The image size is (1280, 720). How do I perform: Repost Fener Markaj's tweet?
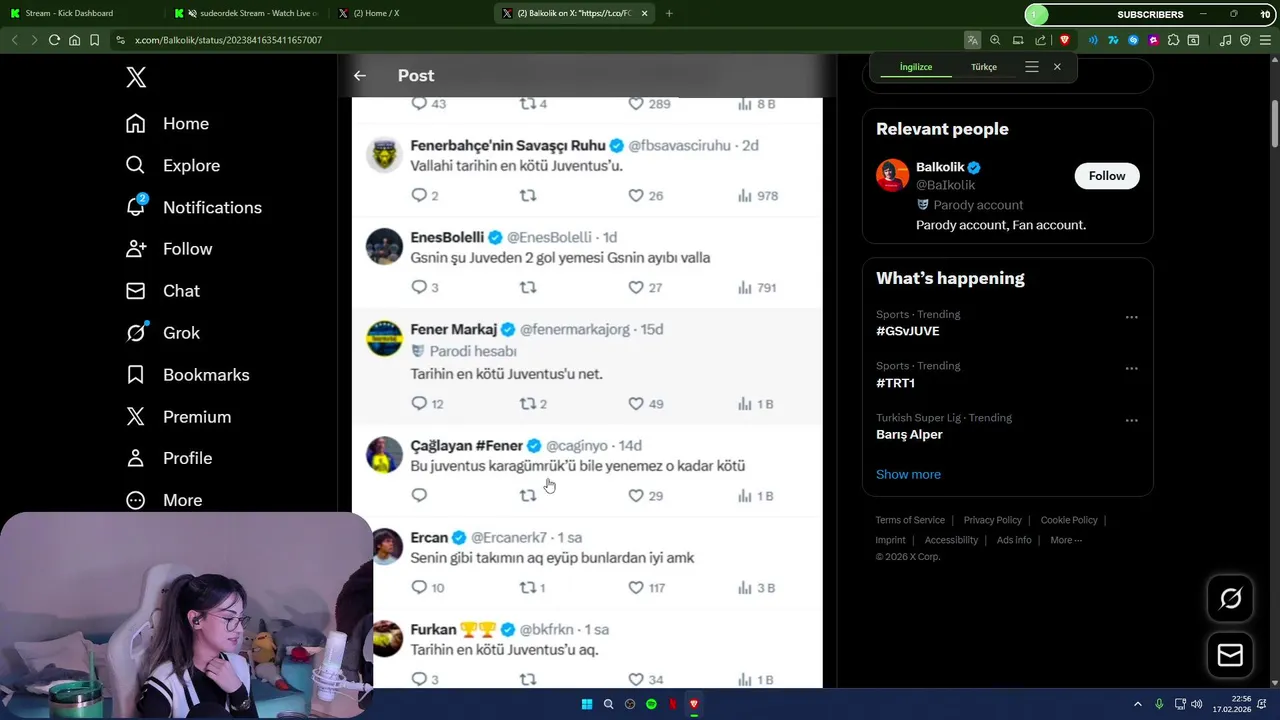[x=528, y=404]
